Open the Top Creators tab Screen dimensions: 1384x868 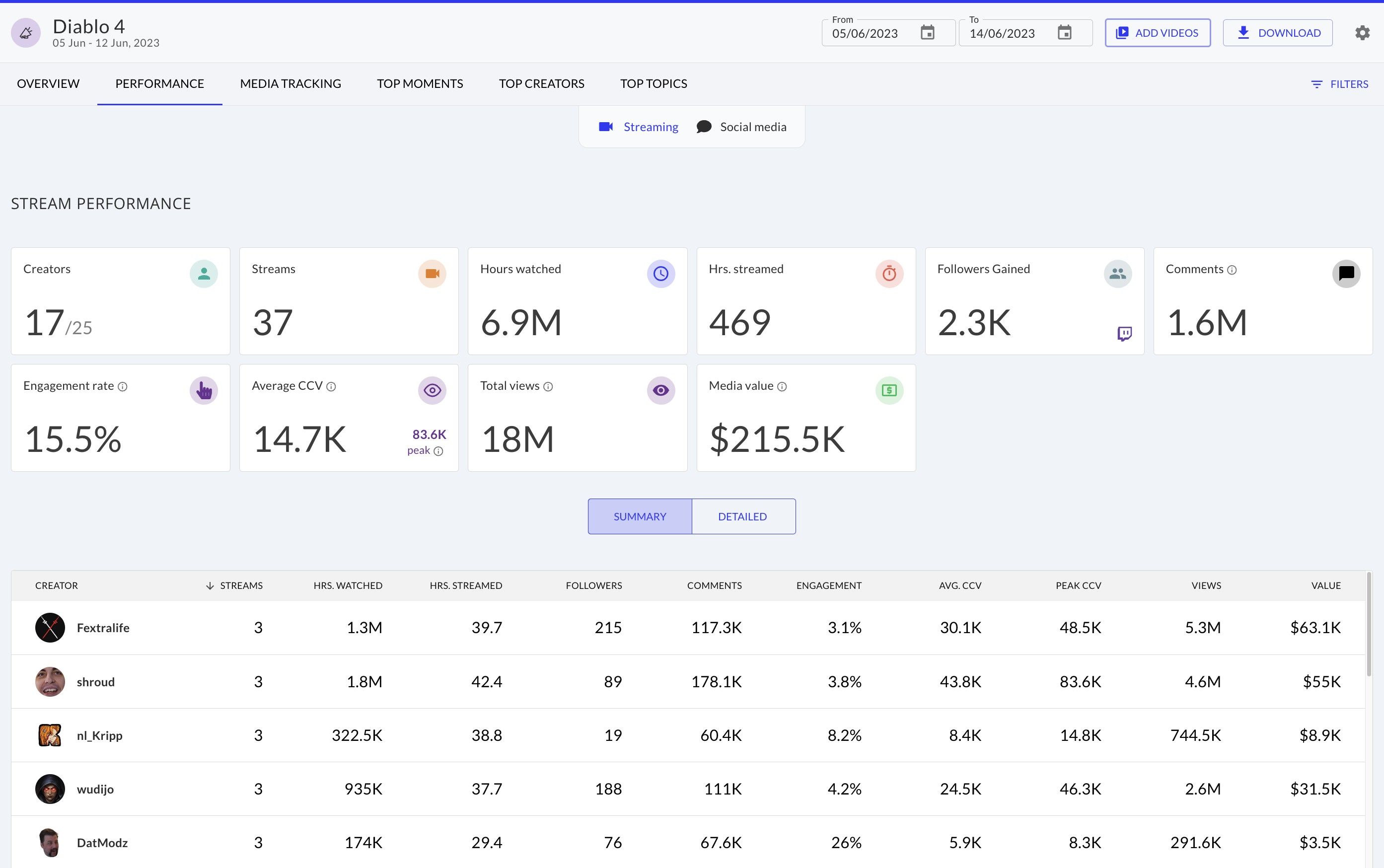541,84
